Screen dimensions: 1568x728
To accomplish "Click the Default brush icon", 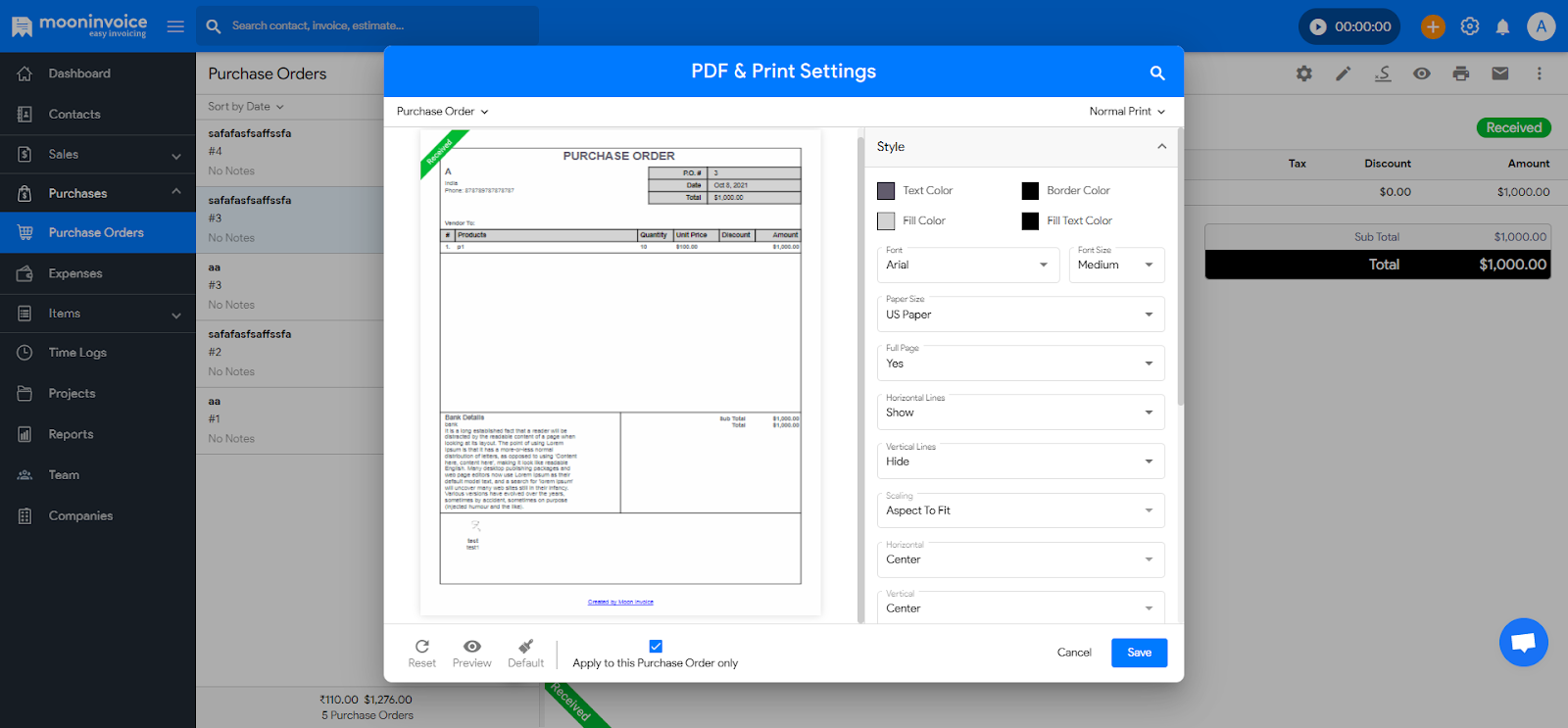I will pos(525,647).
